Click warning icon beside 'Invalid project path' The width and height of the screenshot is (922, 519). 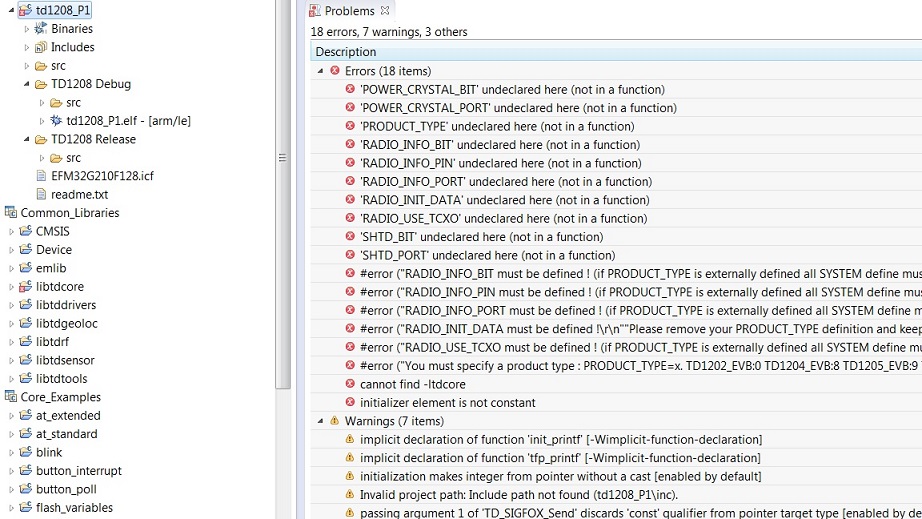coord(350,494)
